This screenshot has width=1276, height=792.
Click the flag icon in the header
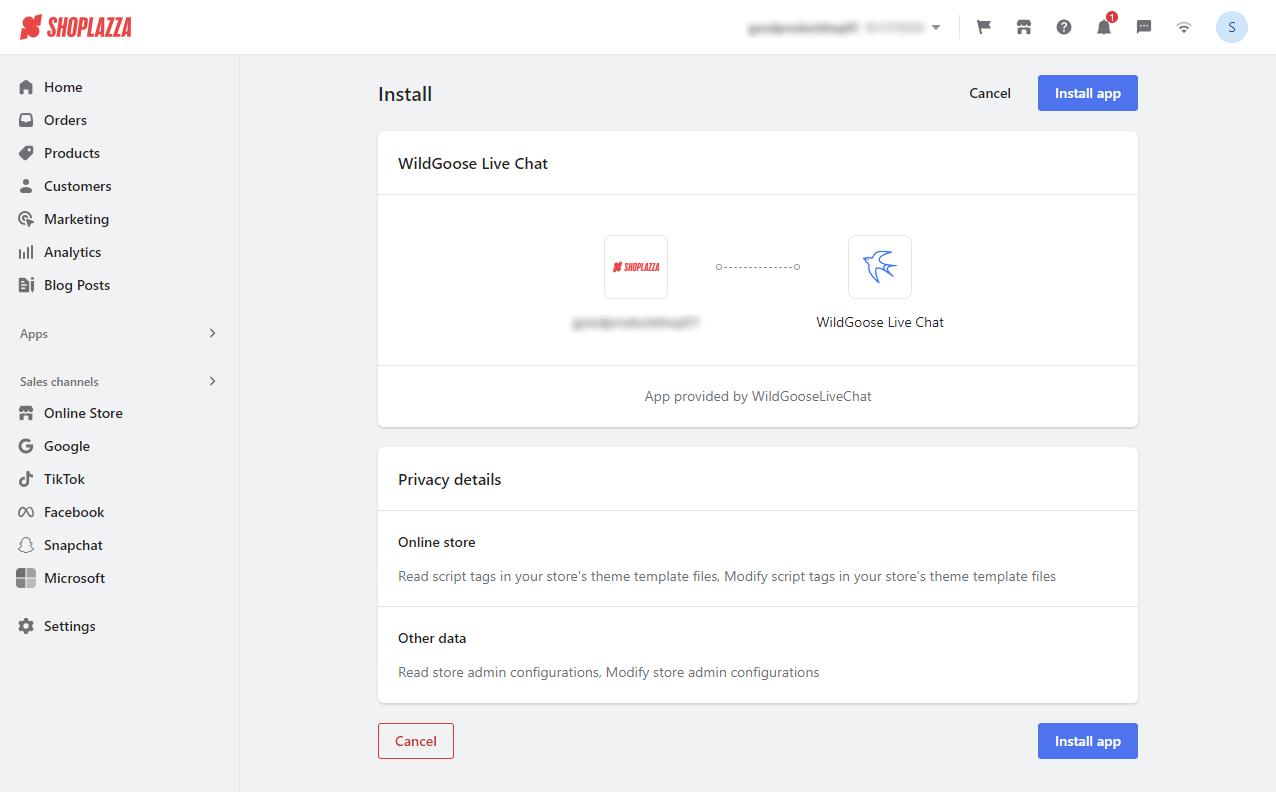tap(984, 27)
